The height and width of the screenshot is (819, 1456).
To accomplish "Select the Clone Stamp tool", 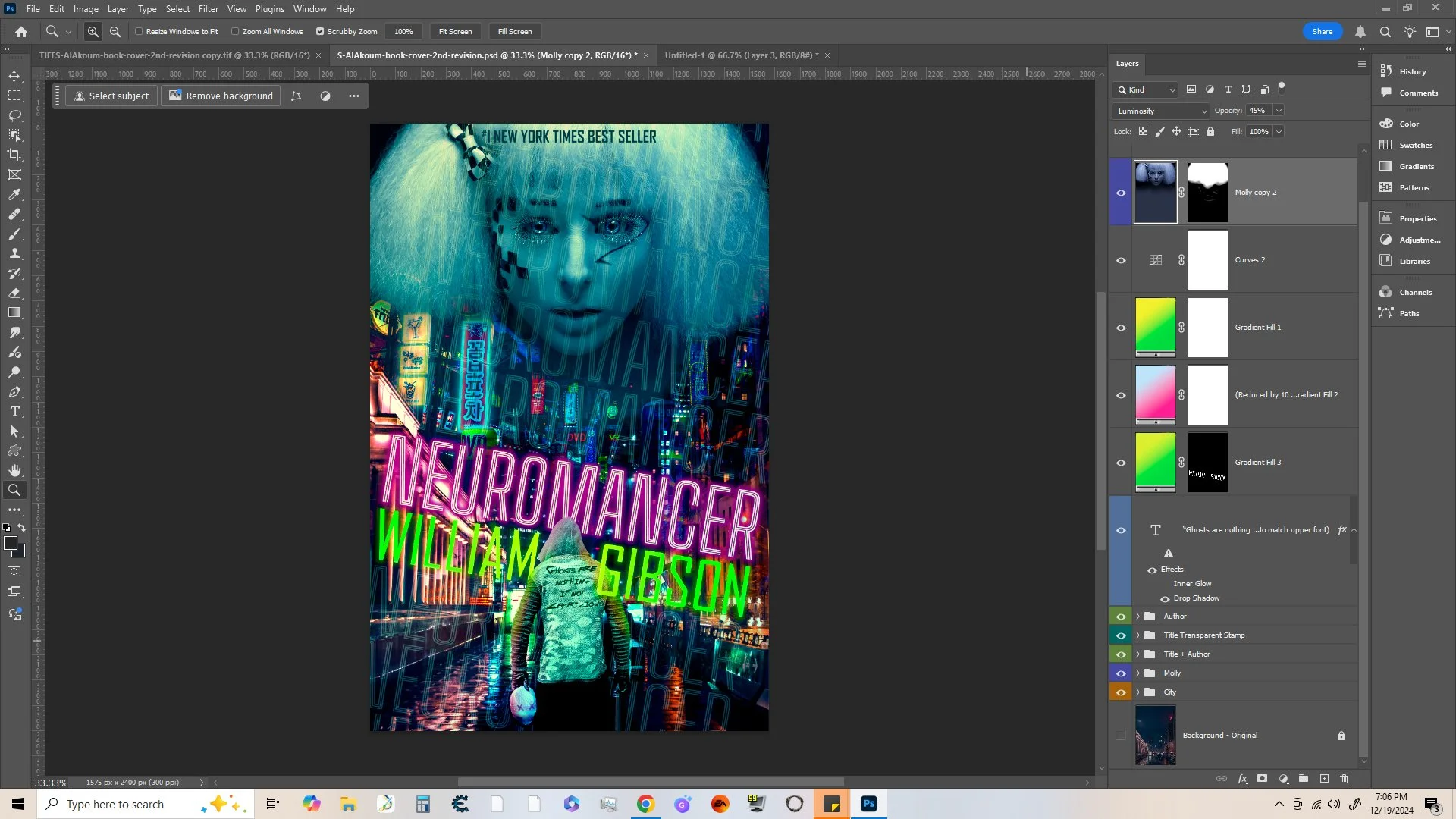I will [x=14, y=254].
